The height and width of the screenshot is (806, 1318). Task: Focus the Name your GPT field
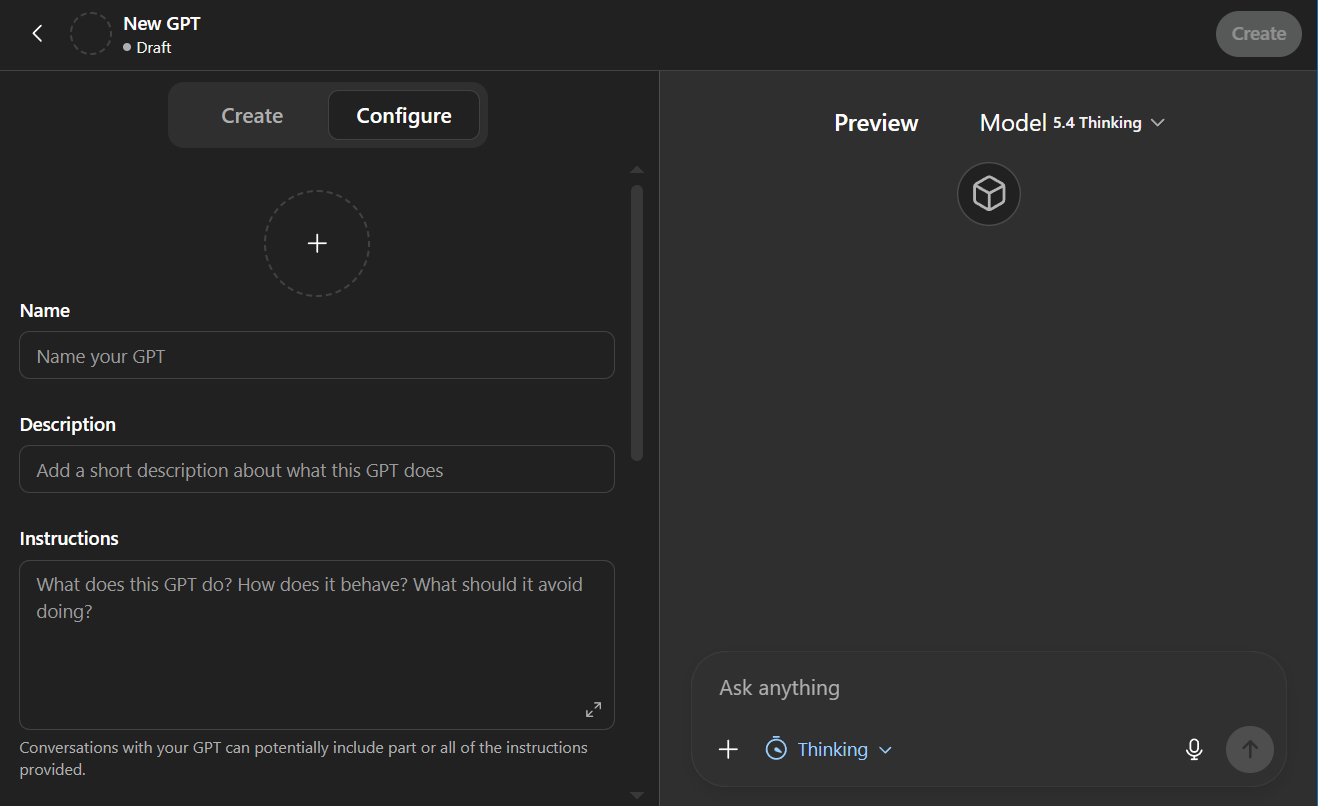click(x=317, y=355)
